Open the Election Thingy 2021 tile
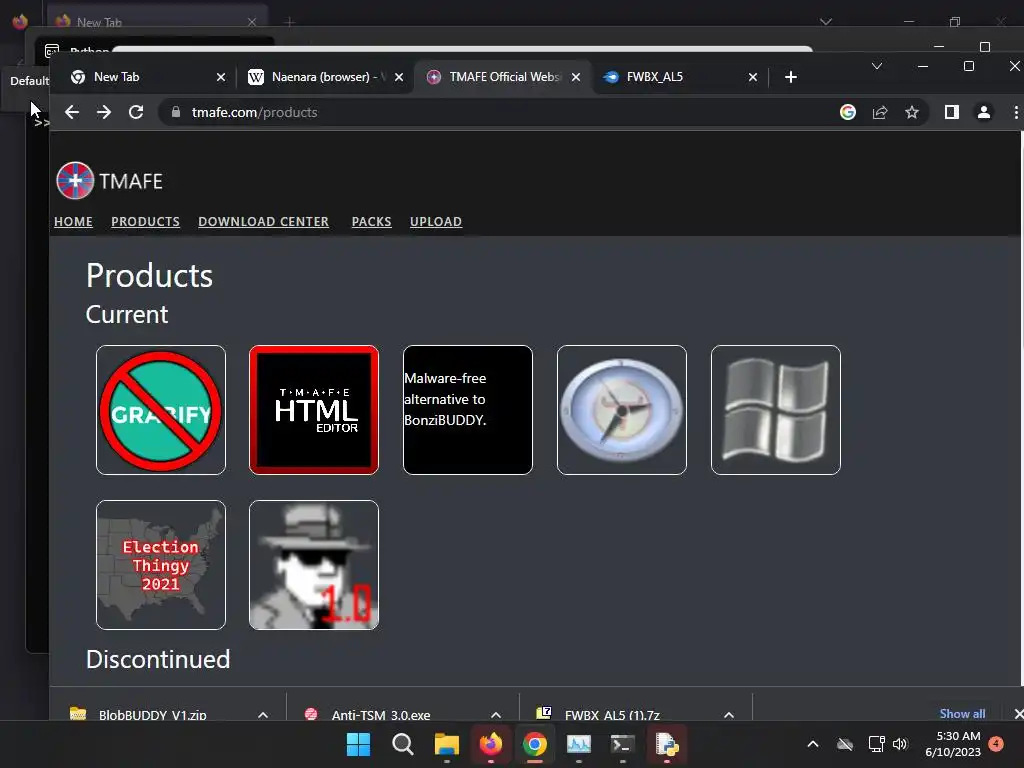The height and width of the screenshot is (768, 1024). click(161, 565)
